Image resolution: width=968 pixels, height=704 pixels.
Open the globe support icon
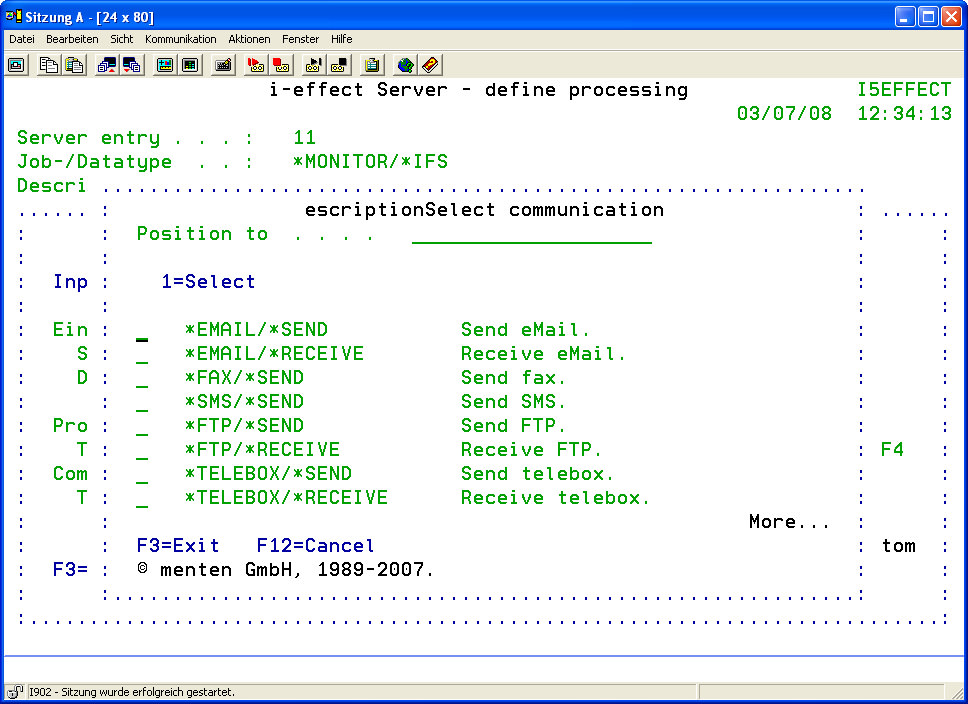tap(405, 65)
